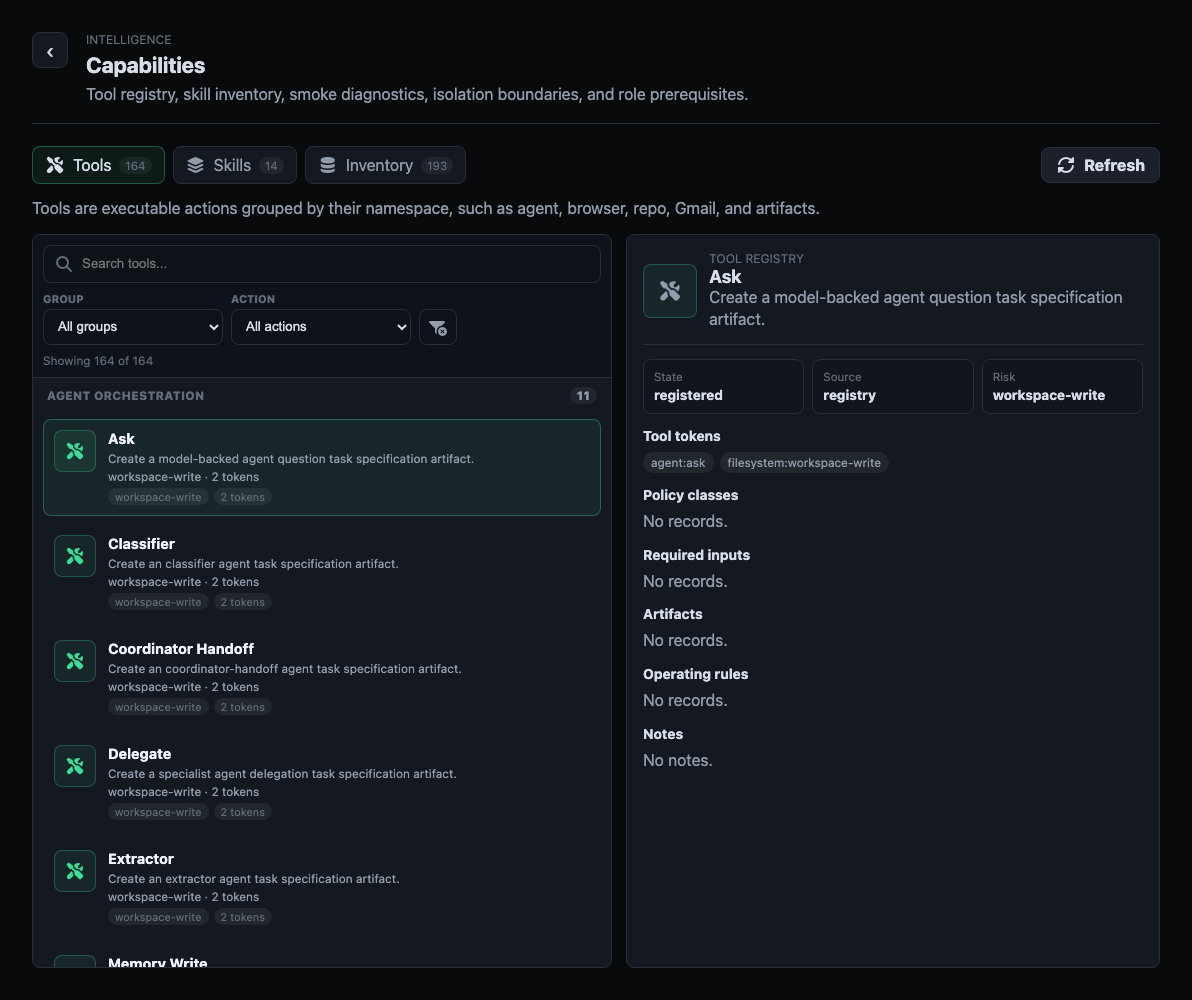Switch to the Skills tab
1192x1000 pixels.
pos(235,165)
